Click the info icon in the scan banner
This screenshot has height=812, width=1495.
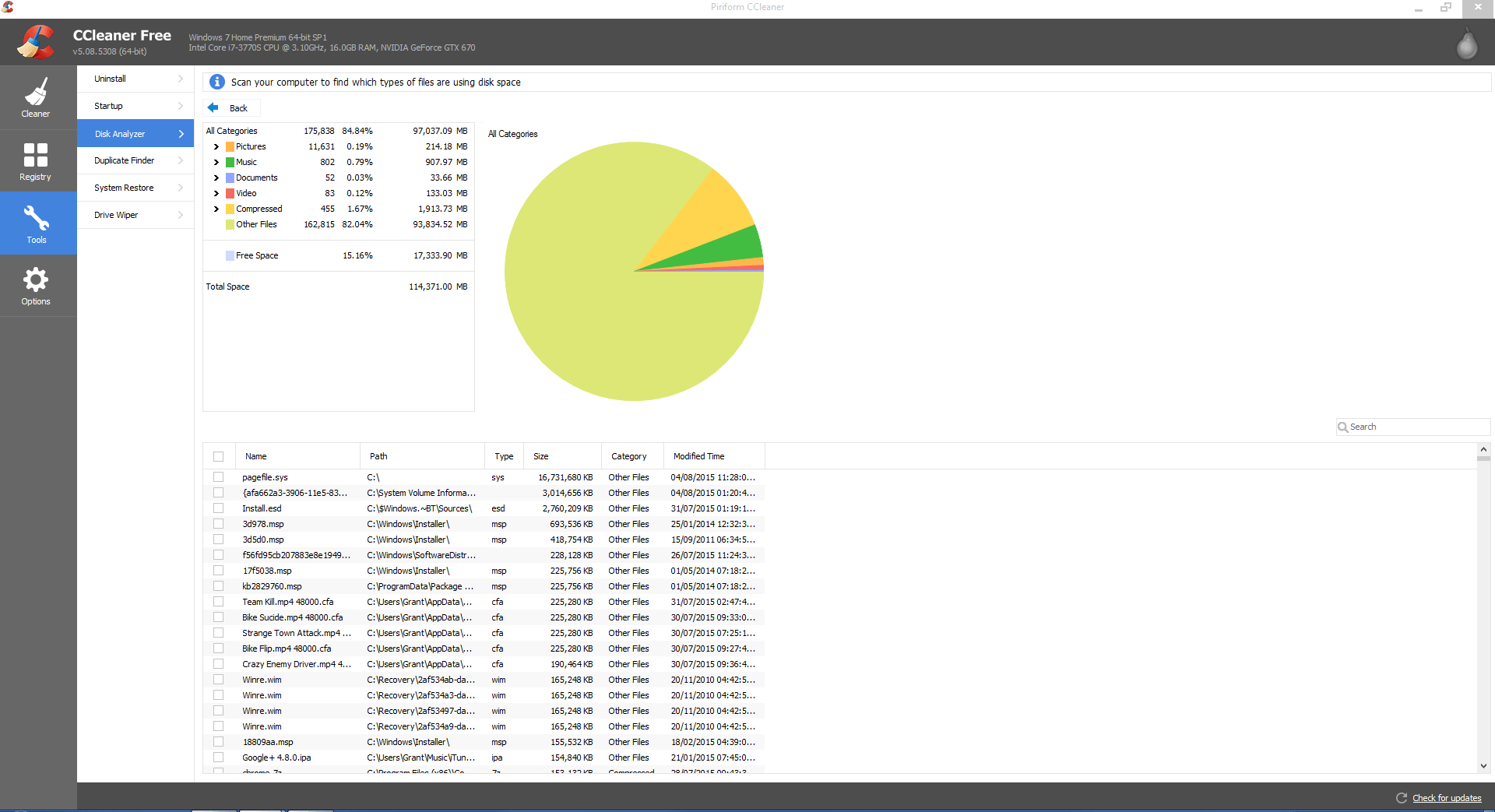coord(217,82)
